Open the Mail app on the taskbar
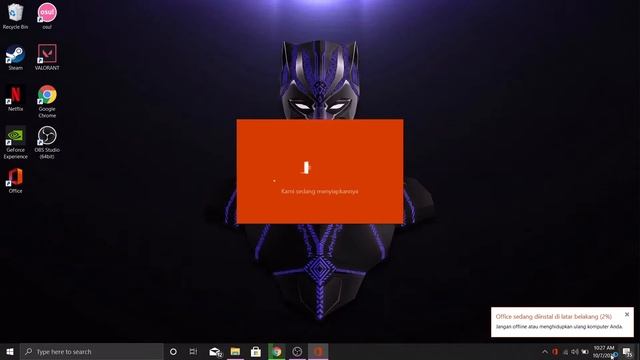The height and width of the screenshot is (360, 640). [215, 351]
